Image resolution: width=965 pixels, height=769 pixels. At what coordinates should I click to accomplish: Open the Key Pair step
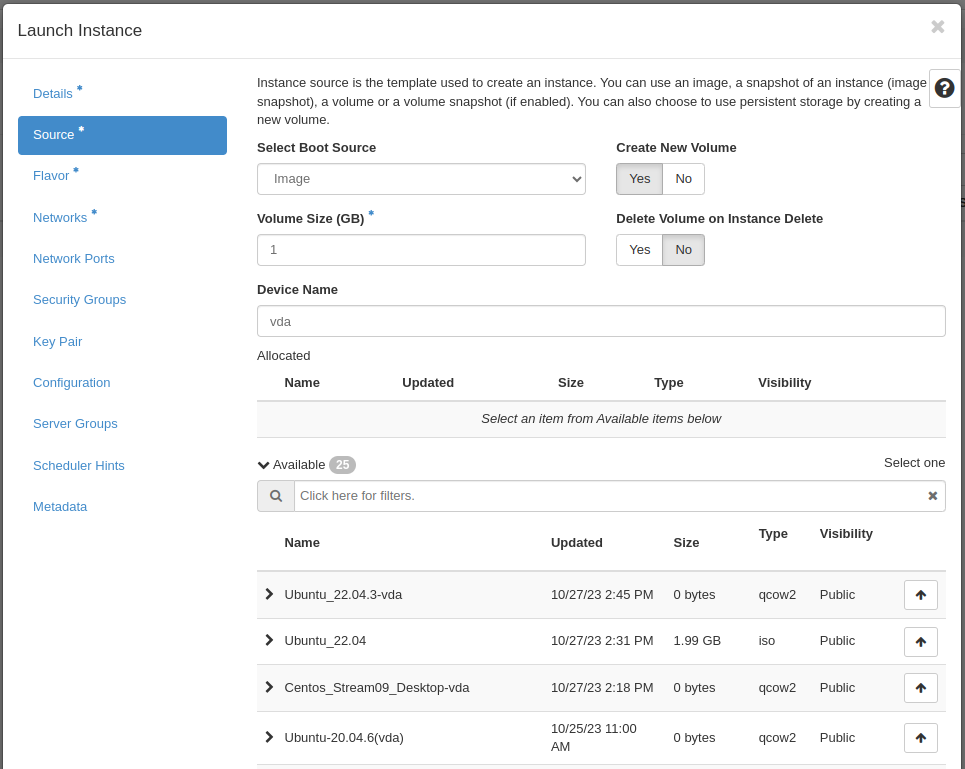tap(57, 341)
